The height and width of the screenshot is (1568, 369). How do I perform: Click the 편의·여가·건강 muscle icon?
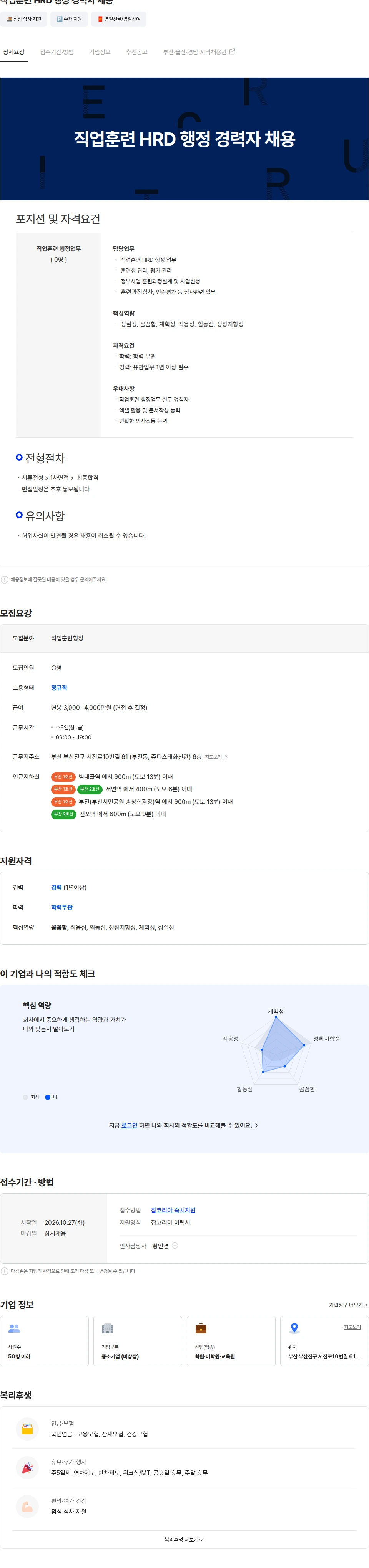coord(27,1507)
